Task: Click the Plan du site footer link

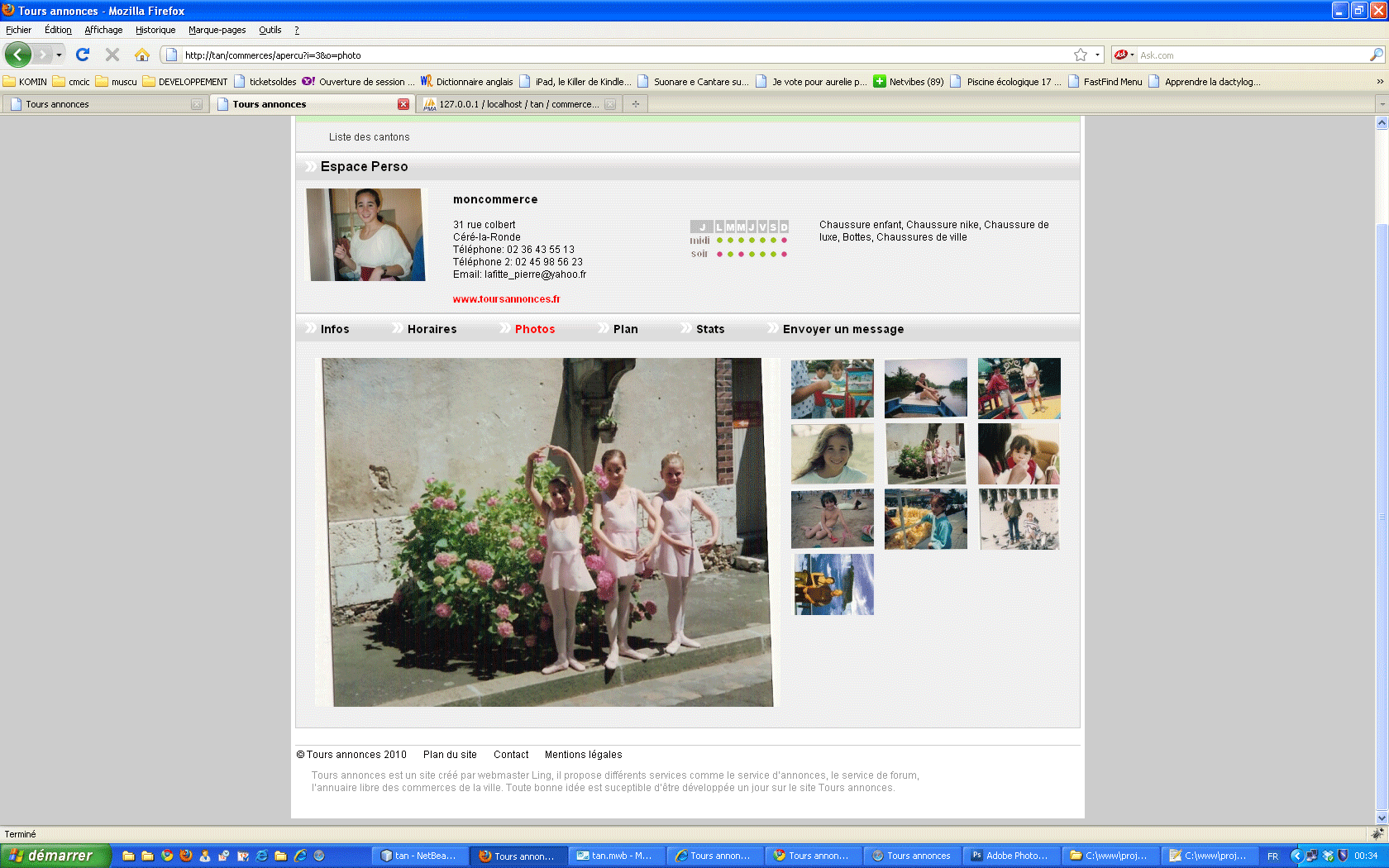Action: pyautogui.click(x=450, y=755)
